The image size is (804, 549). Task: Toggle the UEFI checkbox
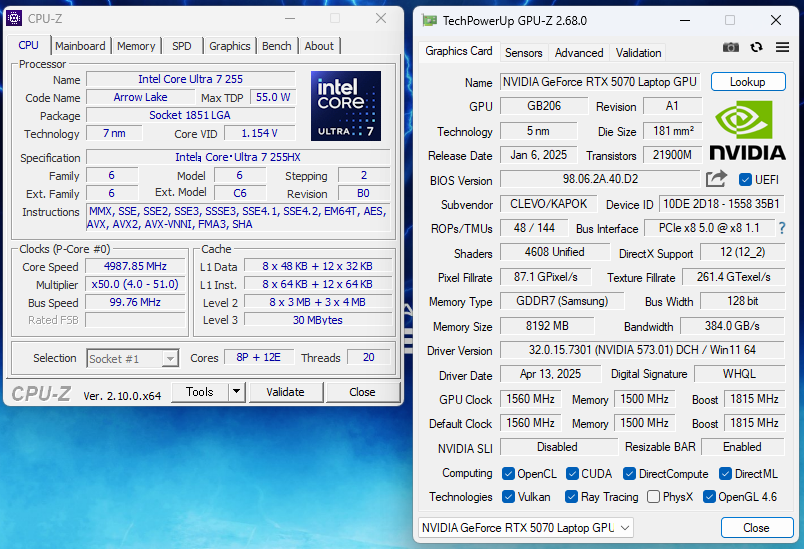pos(745,180)
